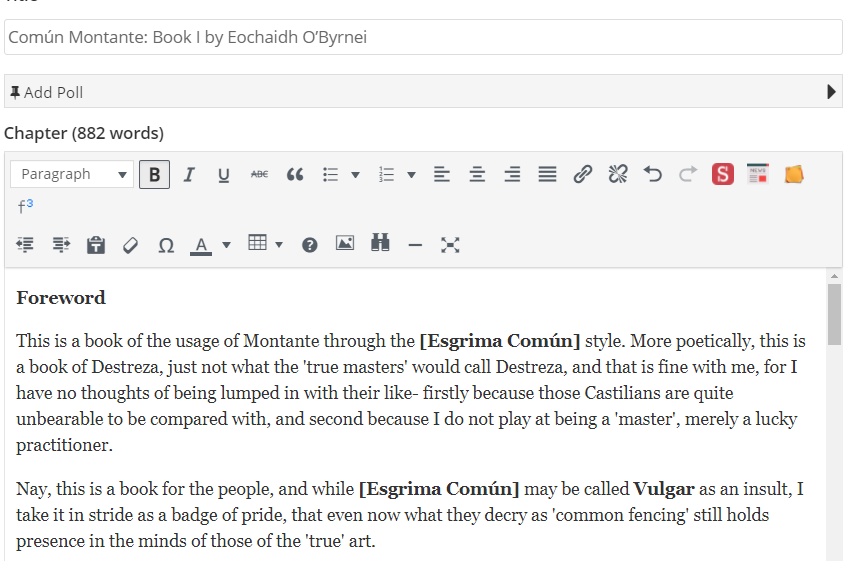Click the title input field
Viewport: 848px width, 561px height.
423,37
